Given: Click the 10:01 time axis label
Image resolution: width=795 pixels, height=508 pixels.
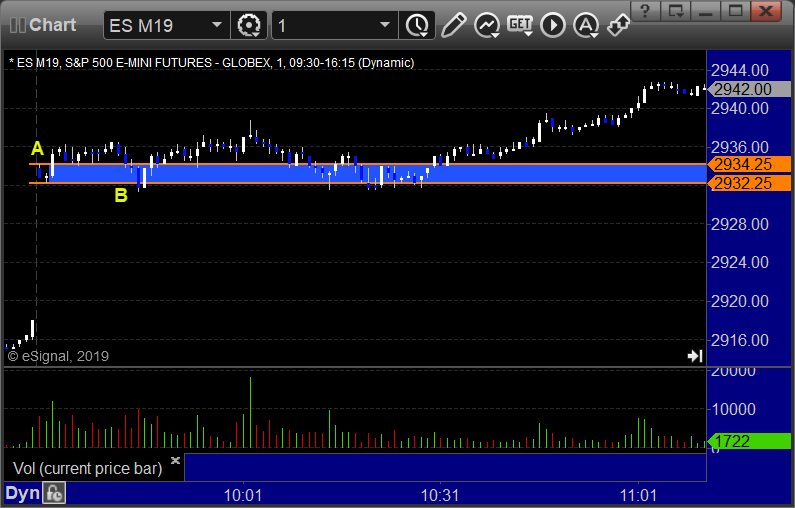Looking at the screenshot, I should click(x=243, y=495).
